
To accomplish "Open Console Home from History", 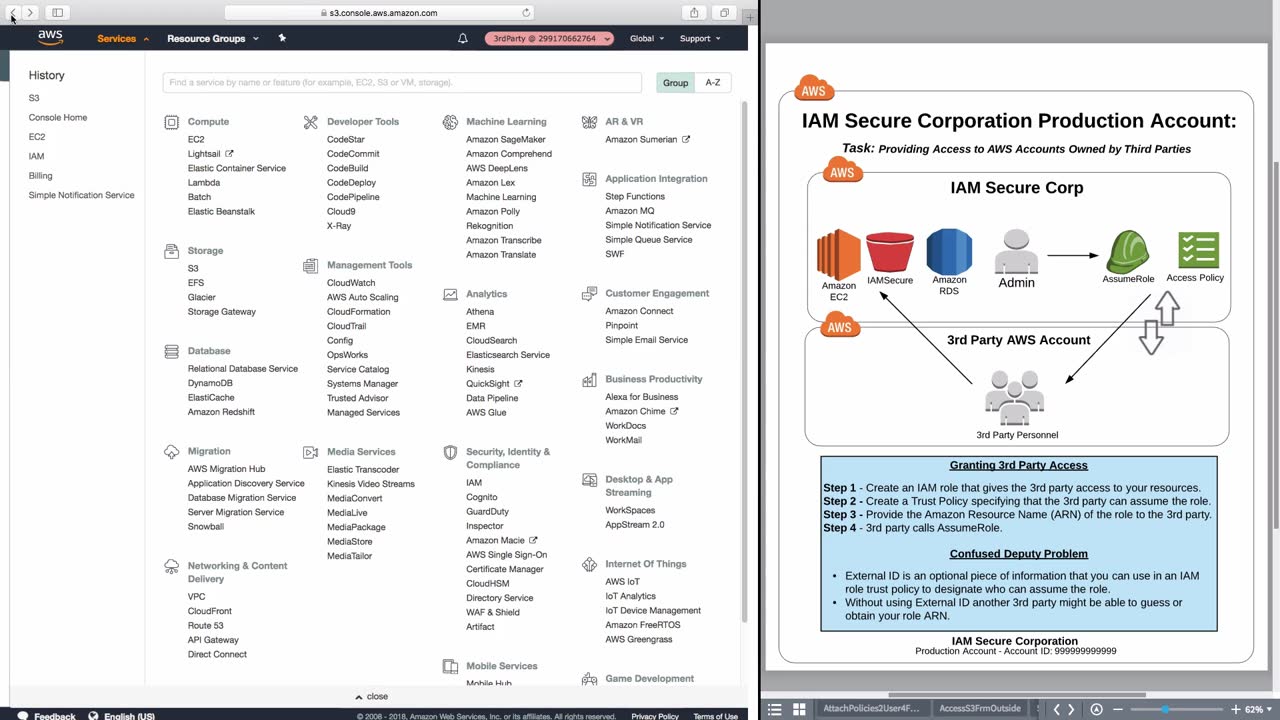I will [x=58, y=117].
